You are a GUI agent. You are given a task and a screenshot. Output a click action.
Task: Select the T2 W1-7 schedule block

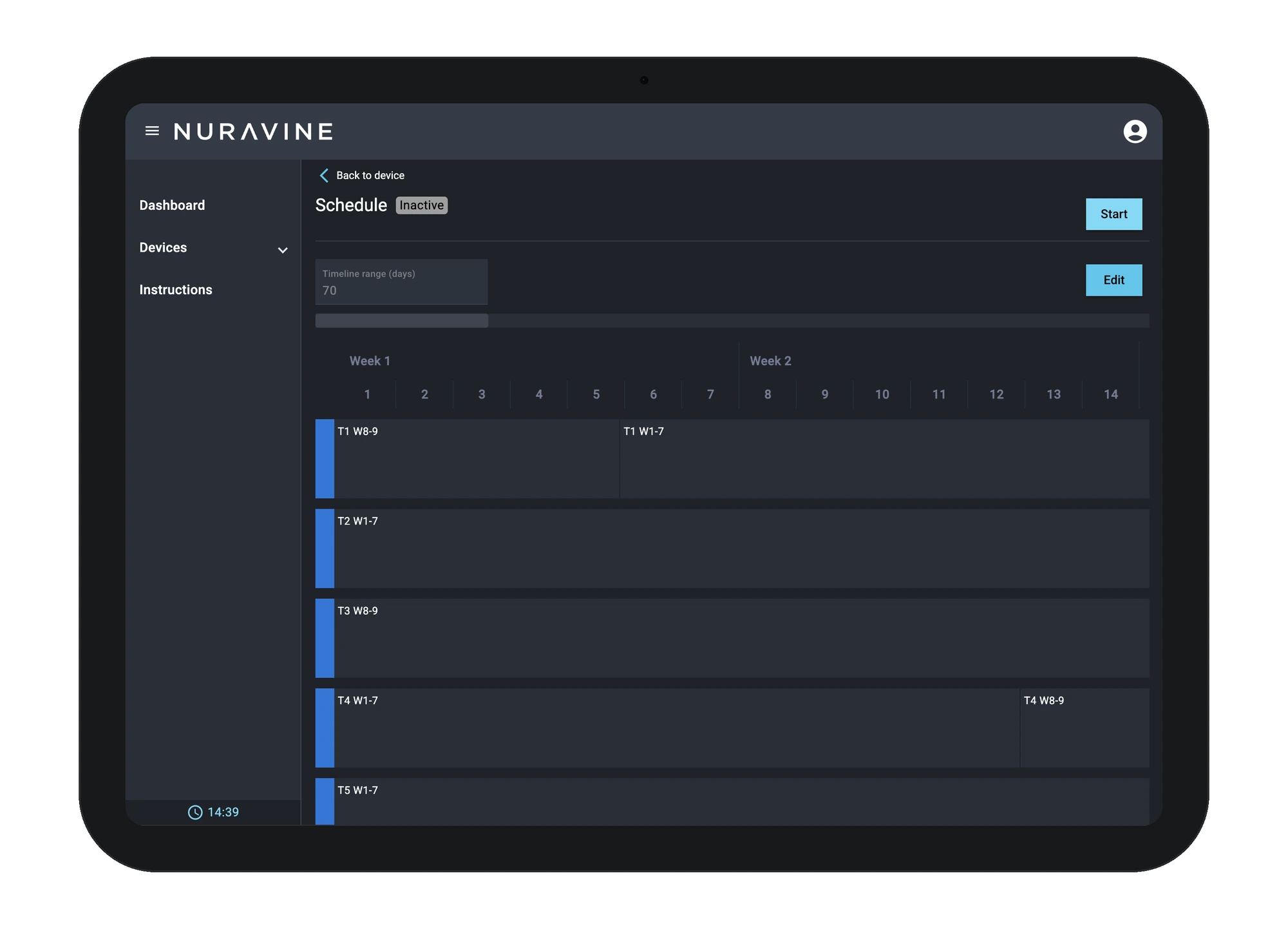(741, 549)
